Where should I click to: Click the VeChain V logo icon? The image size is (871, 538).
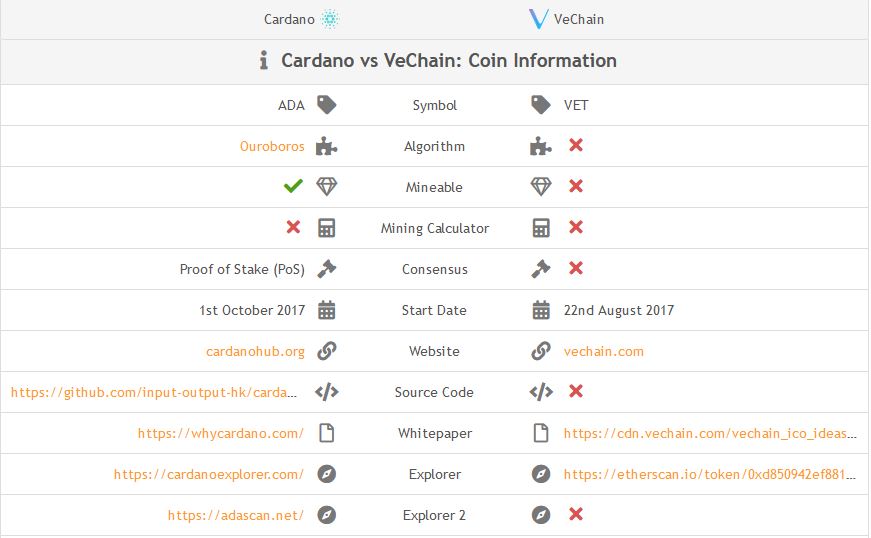(538, 19)
